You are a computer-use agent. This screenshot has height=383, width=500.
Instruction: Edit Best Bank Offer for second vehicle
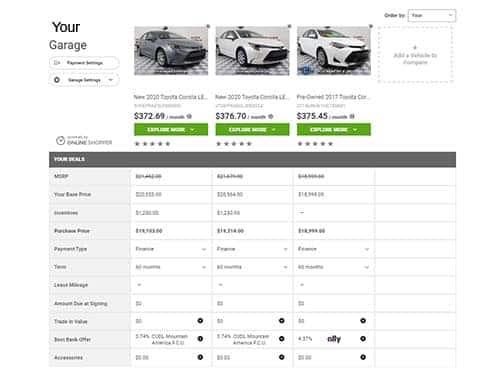click(282, 339)
